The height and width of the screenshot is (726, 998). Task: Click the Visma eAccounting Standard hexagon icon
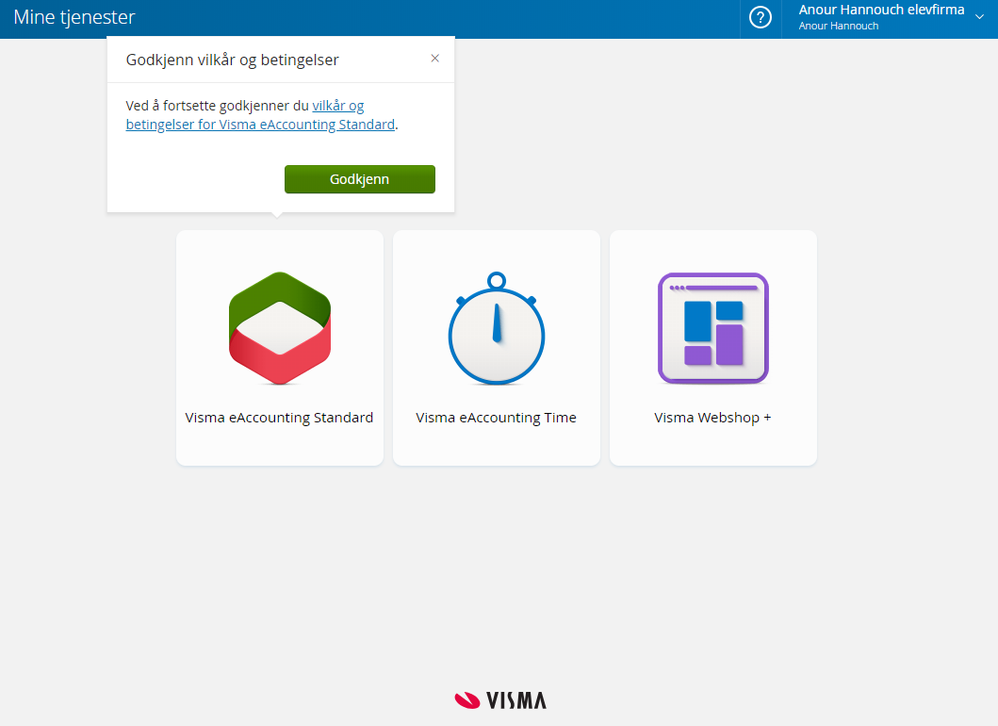tap(280, 328)
